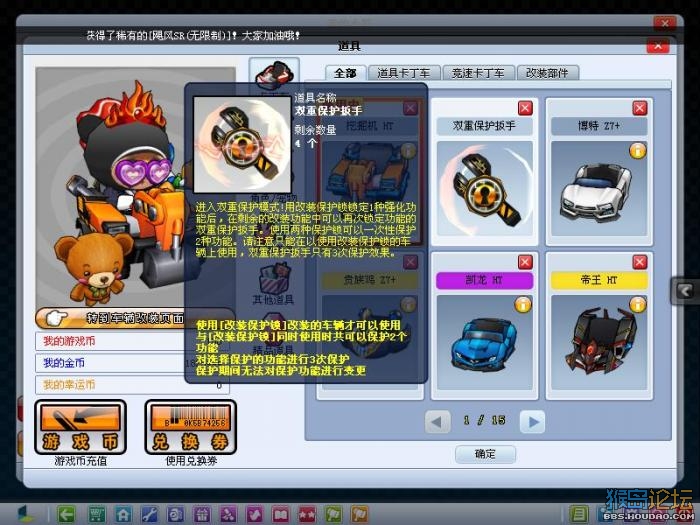Open the gift box icon in bottom bar

pos(202,515)
